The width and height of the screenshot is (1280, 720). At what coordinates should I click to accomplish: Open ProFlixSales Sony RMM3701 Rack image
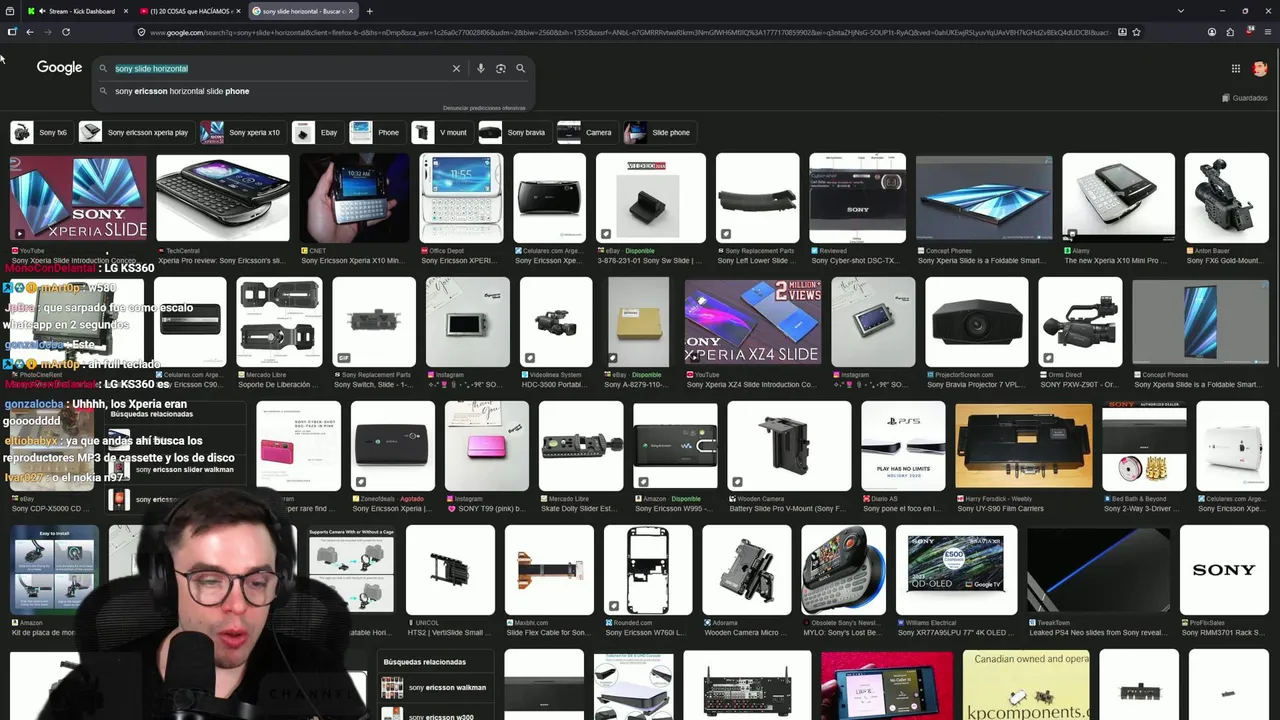pos(1224,570)
